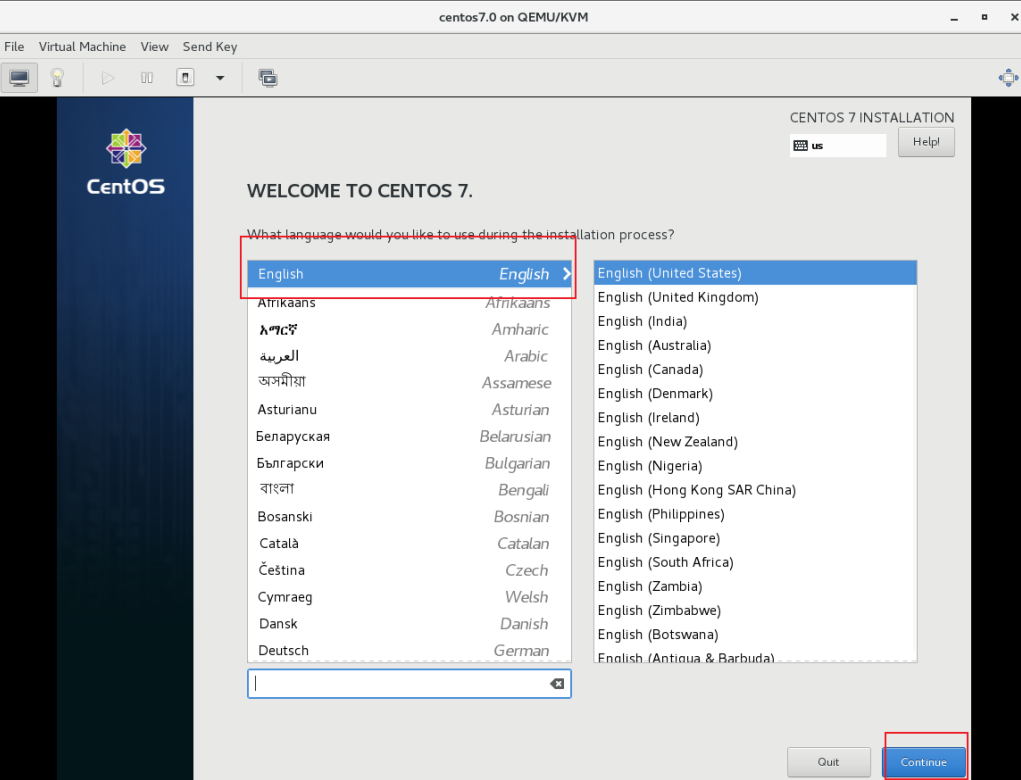Maximize the centos7.0 QEMU/KVM window
This screenshot has height=780, width=1021.
[984, 18]
